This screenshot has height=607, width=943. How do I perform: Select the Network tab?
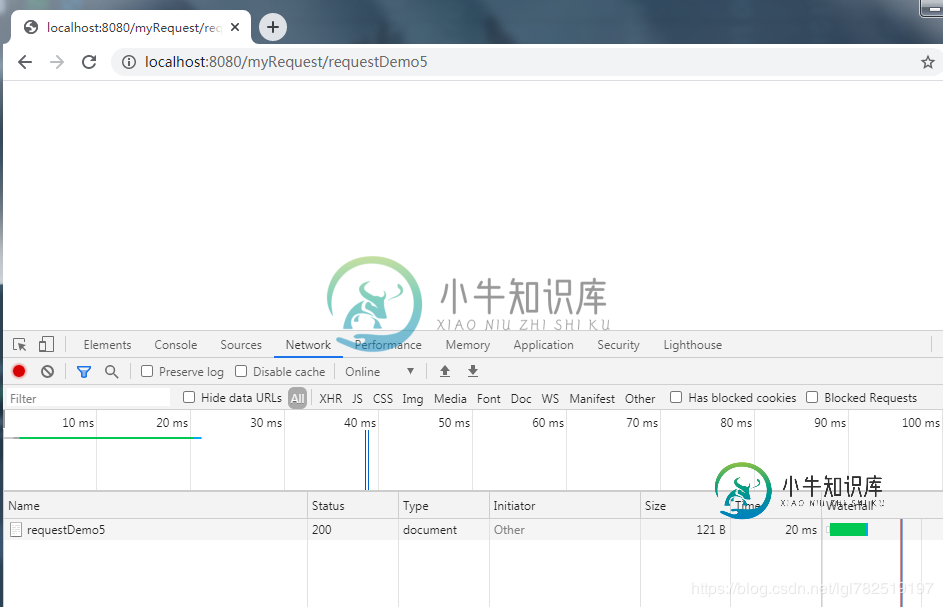(x=308, y=345)
